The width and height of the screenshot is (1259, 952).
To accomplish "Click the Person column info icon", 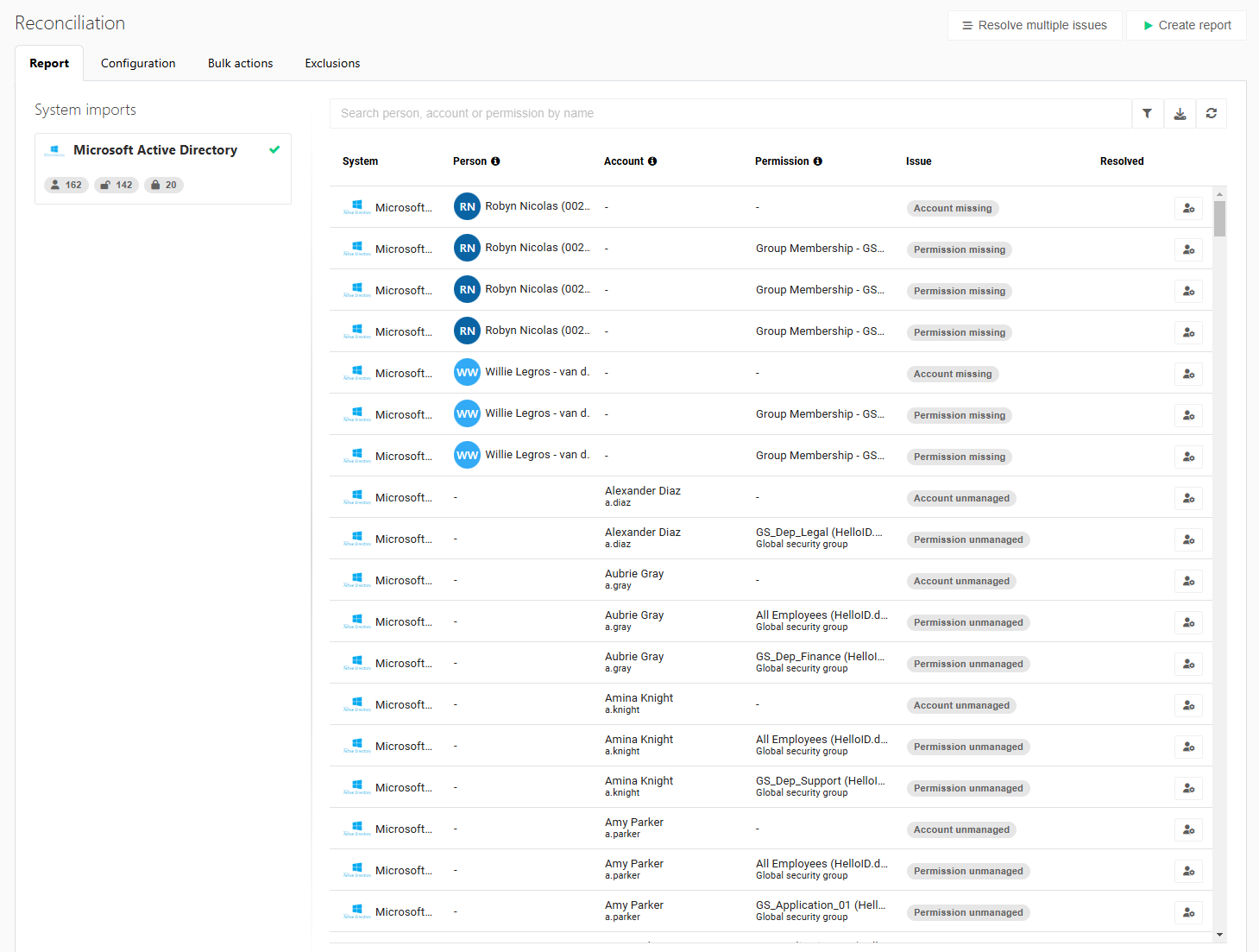I will point(495,161).
